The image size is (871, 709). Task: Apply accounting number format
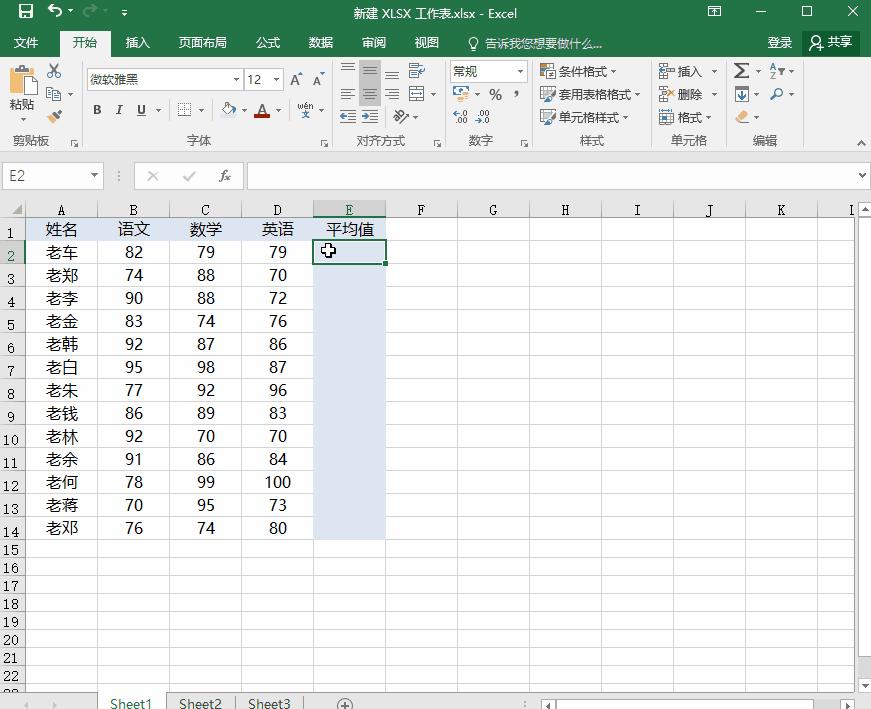(x=461, y=94)
